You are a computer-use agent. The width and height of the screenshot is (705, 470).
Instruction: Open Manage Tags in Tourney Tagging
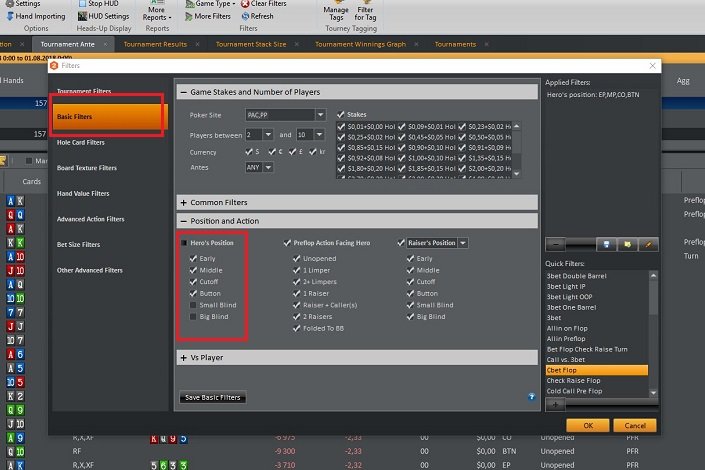[x=336, y=10]
